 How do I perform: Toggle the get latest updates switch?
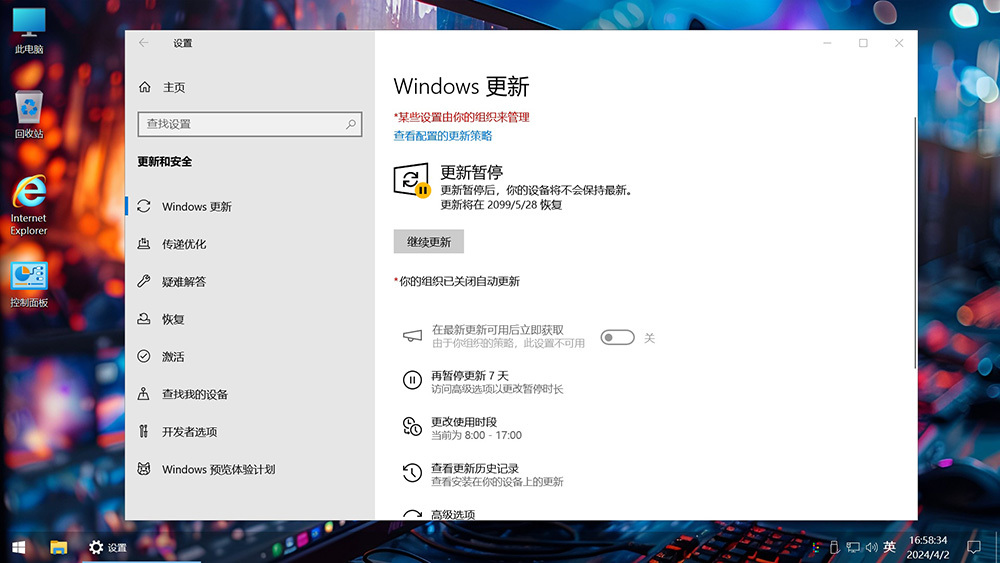click(x=617, y=338)
